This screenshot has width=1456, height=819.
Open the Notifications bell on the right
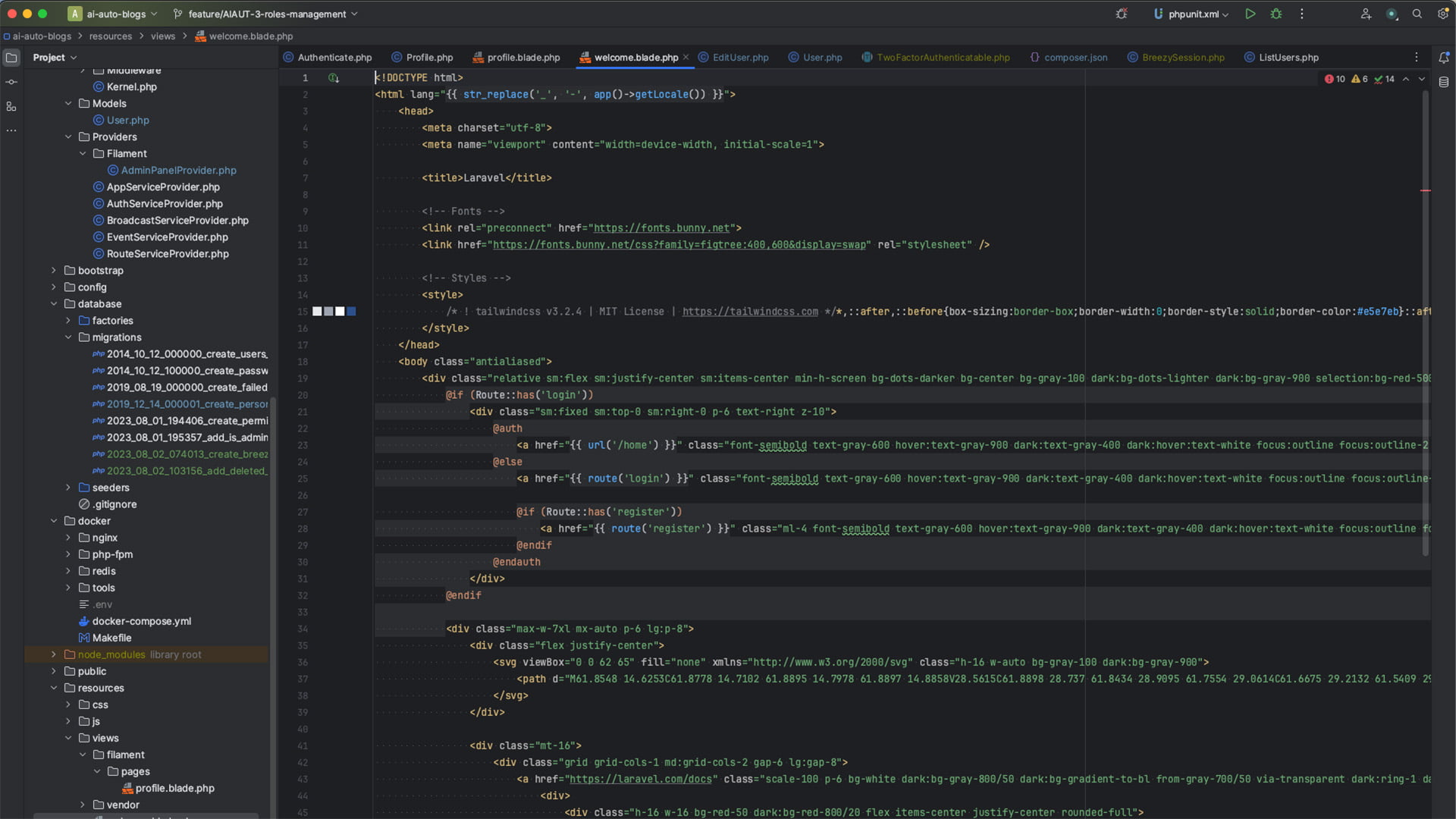coord(1445,57)
